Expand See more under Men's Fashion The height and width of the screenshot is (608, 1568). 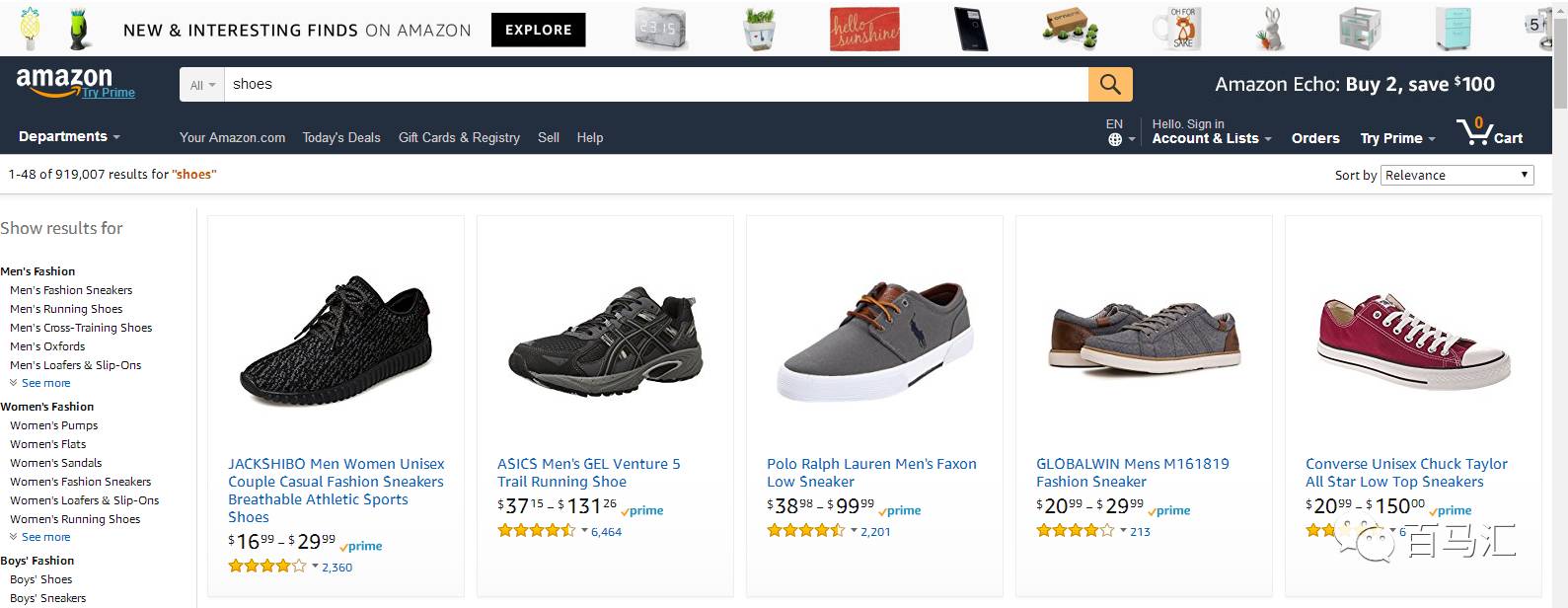click(45, 383)
